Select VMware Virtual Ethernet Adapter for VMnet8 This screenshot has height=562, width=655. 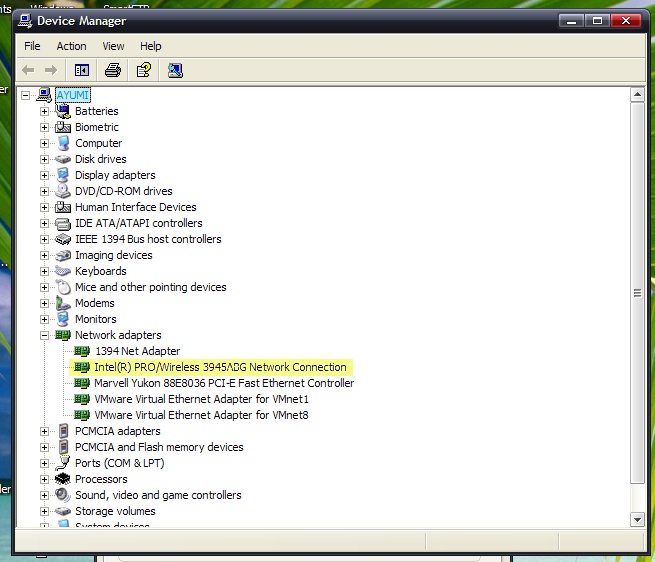click(201, 415)
